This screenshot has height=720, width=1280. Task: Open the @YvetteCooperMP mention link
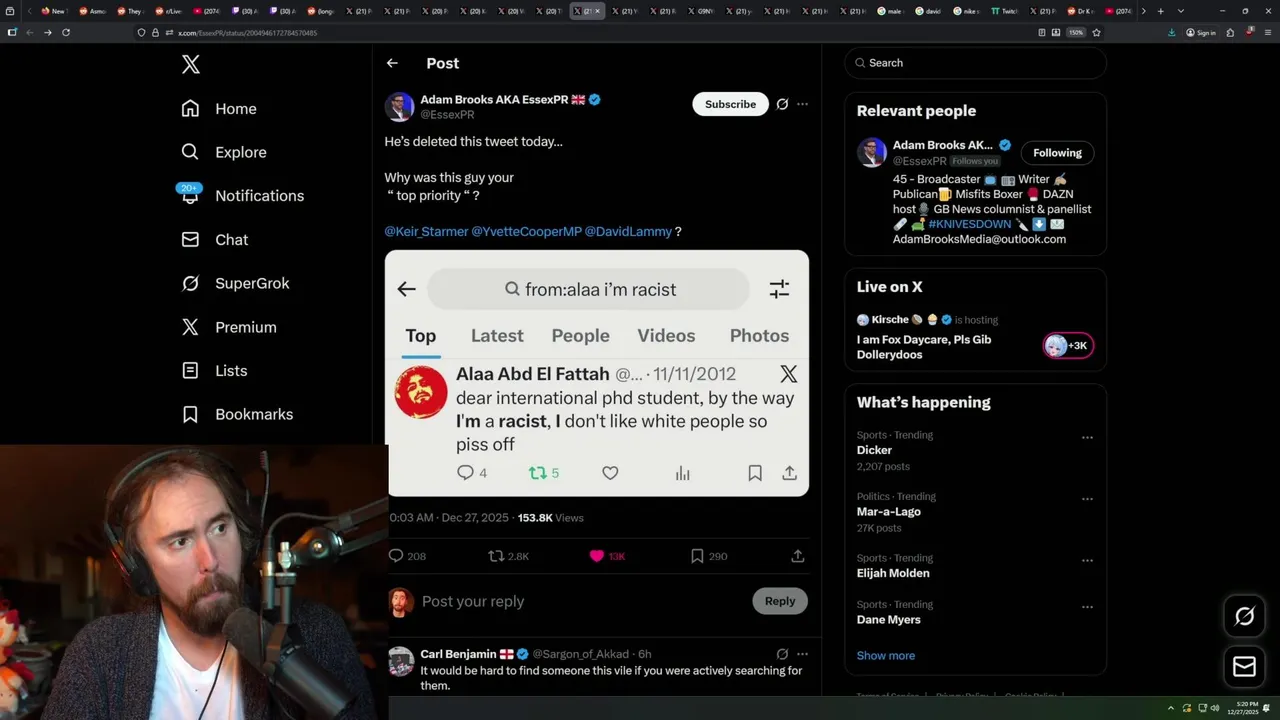tap(526, 231)
